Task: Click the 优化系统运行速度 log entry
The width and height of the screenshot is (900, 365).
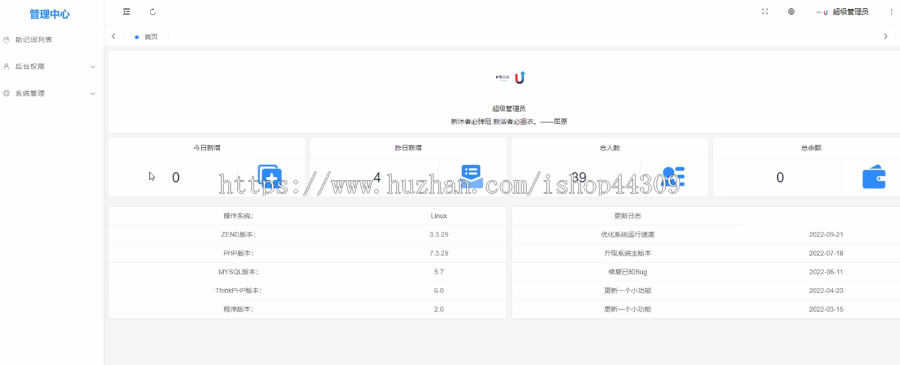Action: [628, 235]
